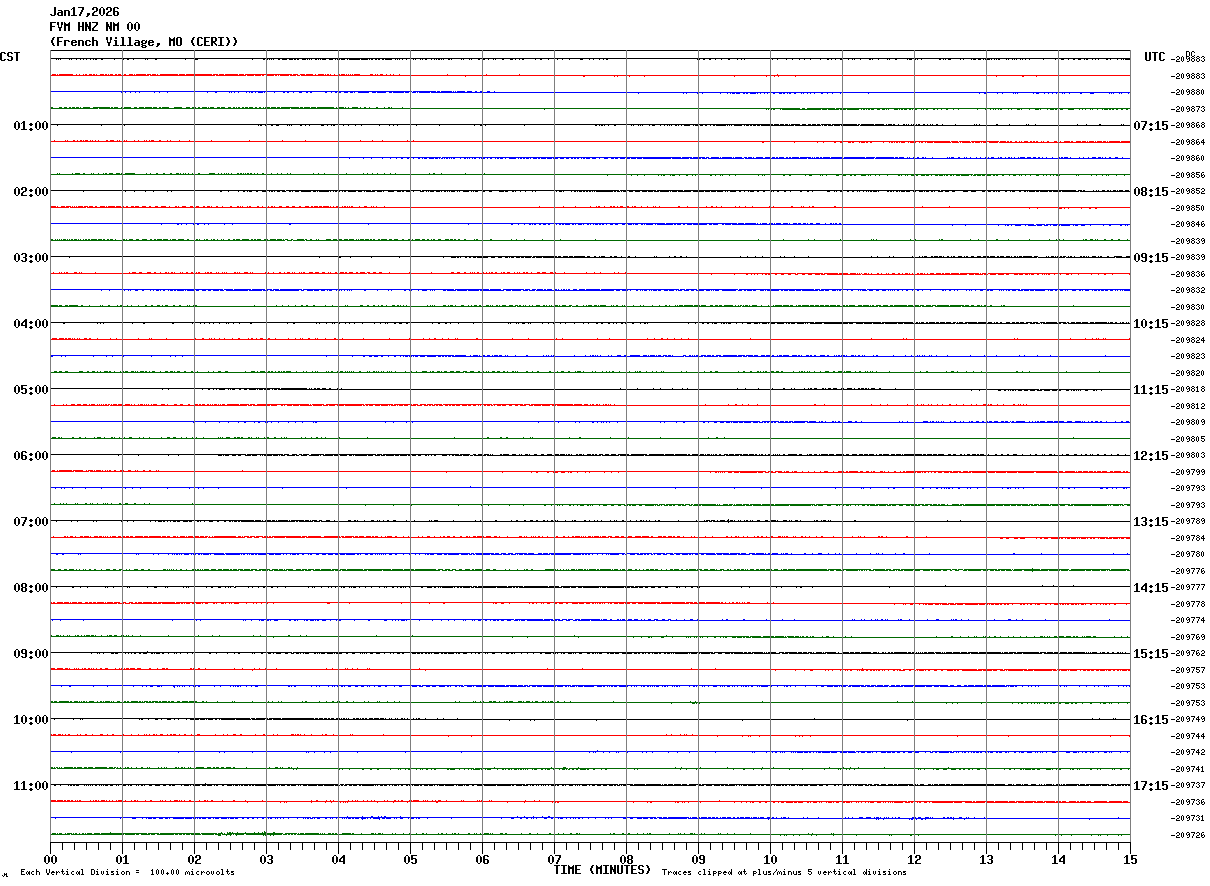Click the DC offset value '-209736'

[1189, 802]
